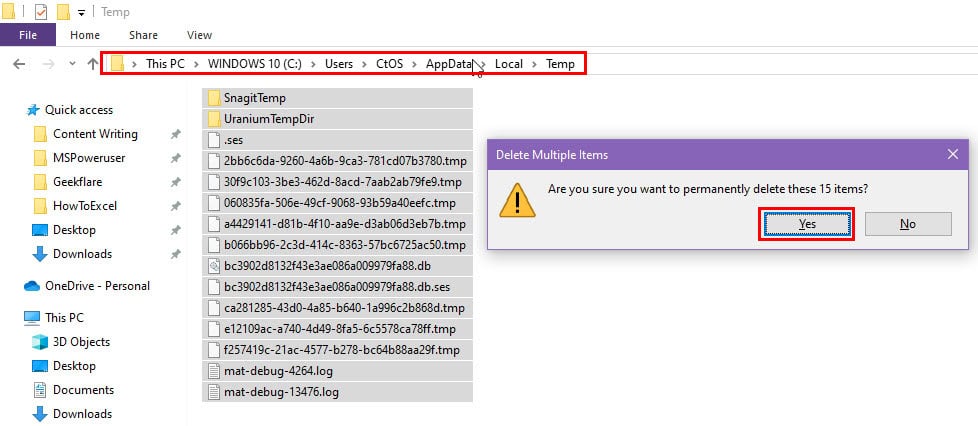978x426 pixels.
Task: Open the File menu
Action: 27,35
